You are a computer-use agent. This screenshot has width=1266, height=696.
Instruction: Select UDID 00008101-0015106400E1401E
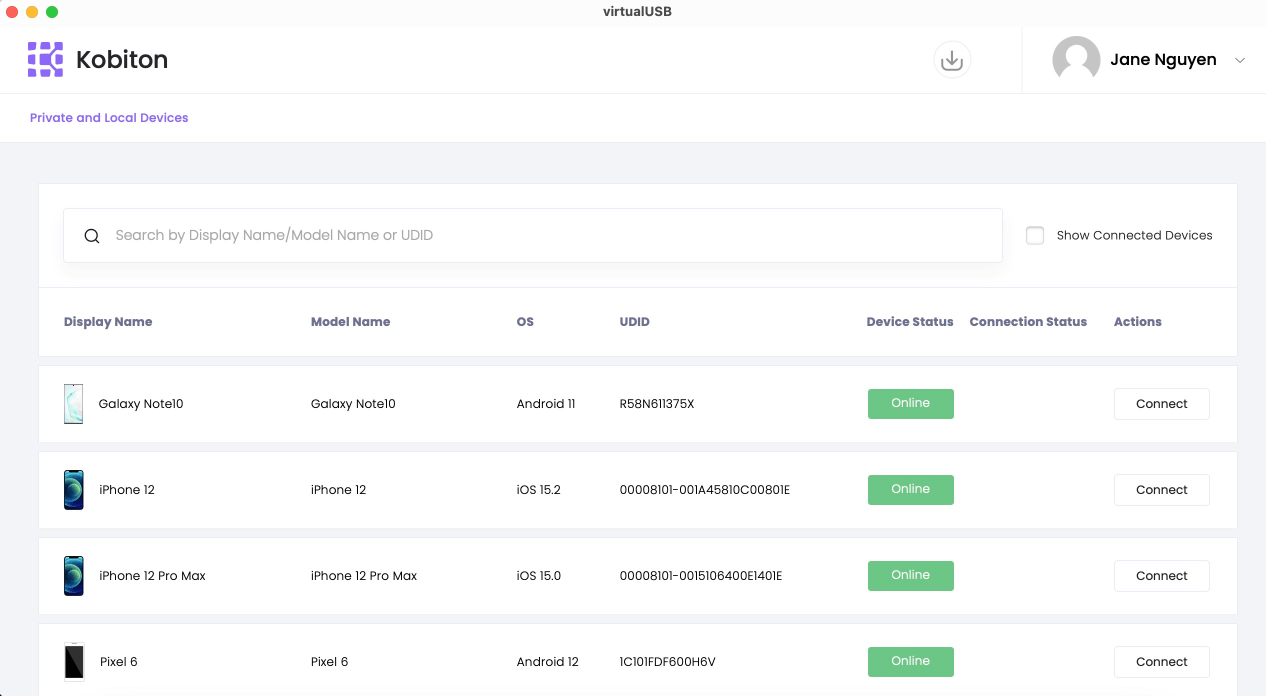[701, 576]
